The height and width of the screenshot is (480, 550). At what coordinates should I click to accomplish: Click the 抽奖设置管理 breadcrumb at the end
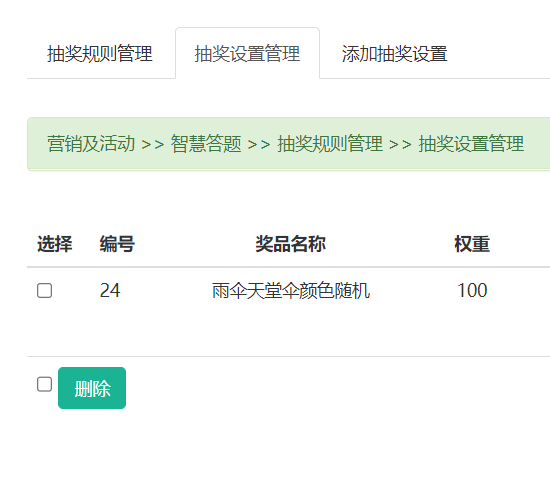[471, 144]
